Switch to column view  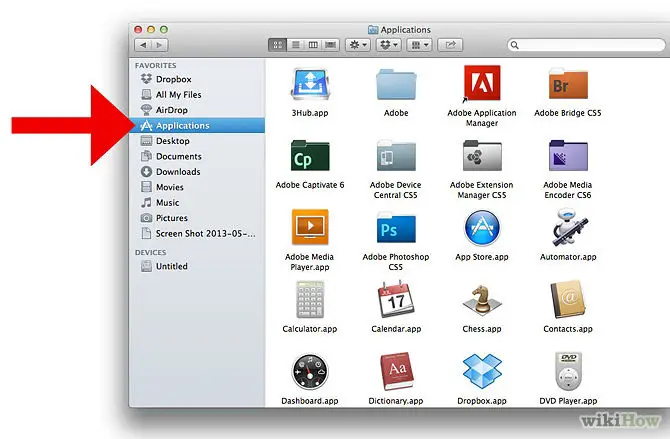point(313,44)
